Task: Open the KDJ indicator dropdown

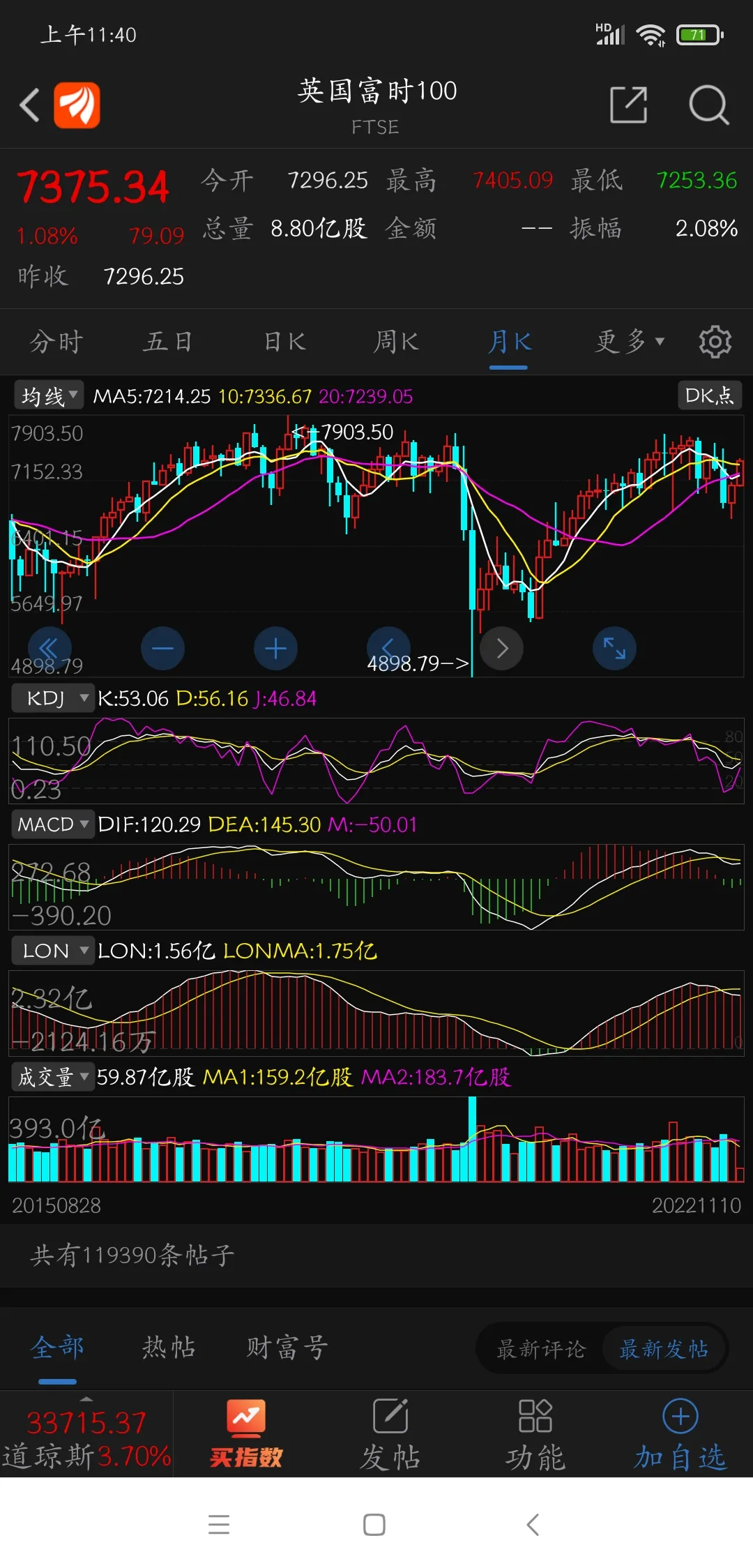Action: [x=52, y=698]
